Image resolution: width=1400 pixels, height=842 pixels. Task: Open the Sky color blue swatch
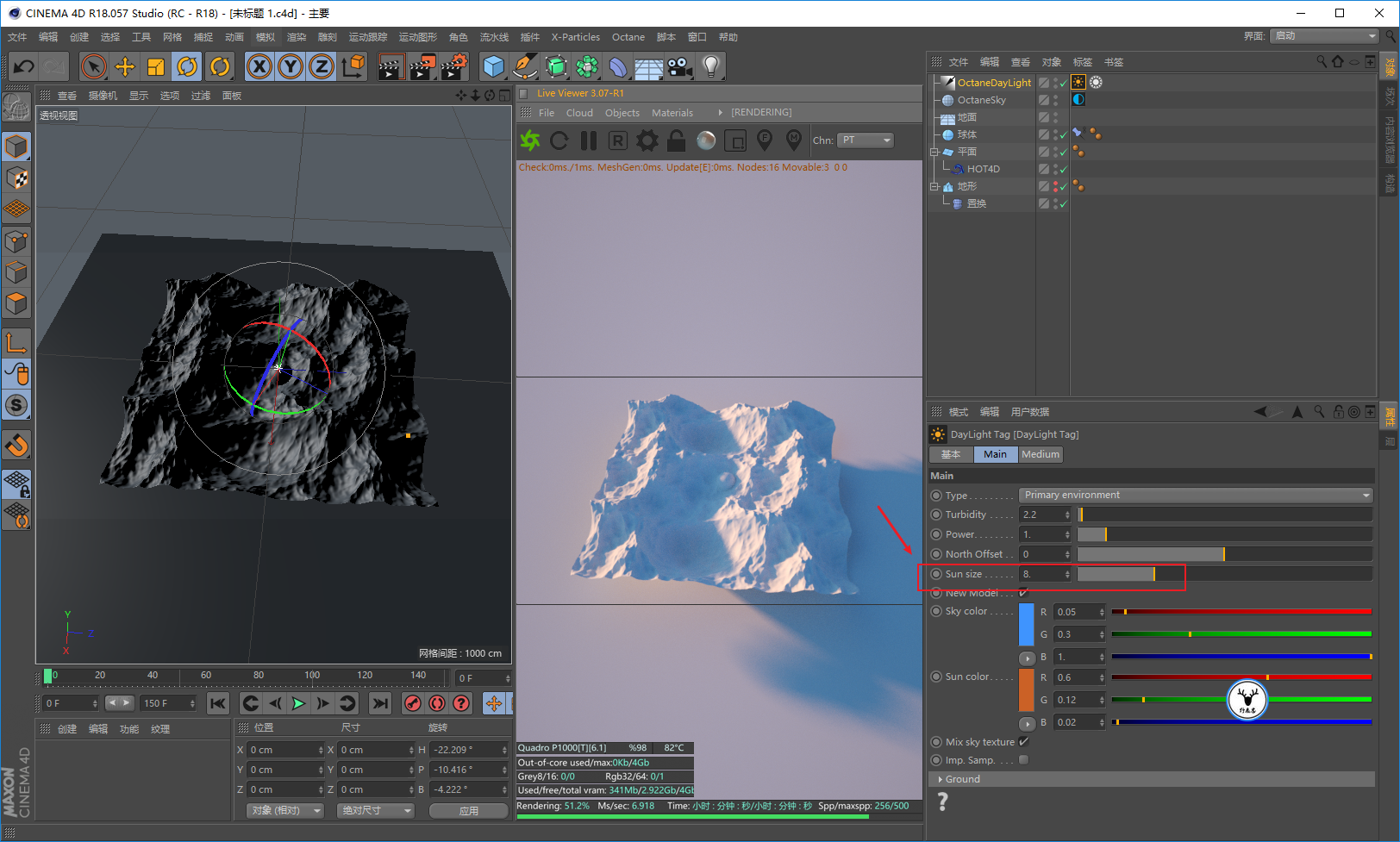(1027, 624)
